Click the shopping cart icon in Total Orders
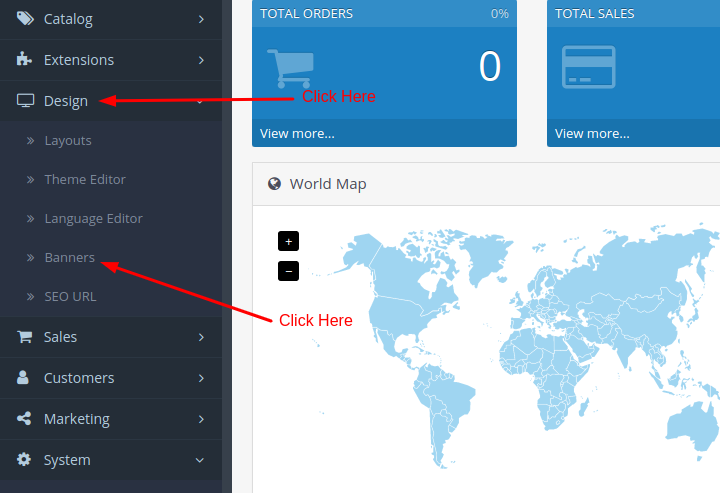The width and height of the screenshot is (720, 493). (290, 68)
